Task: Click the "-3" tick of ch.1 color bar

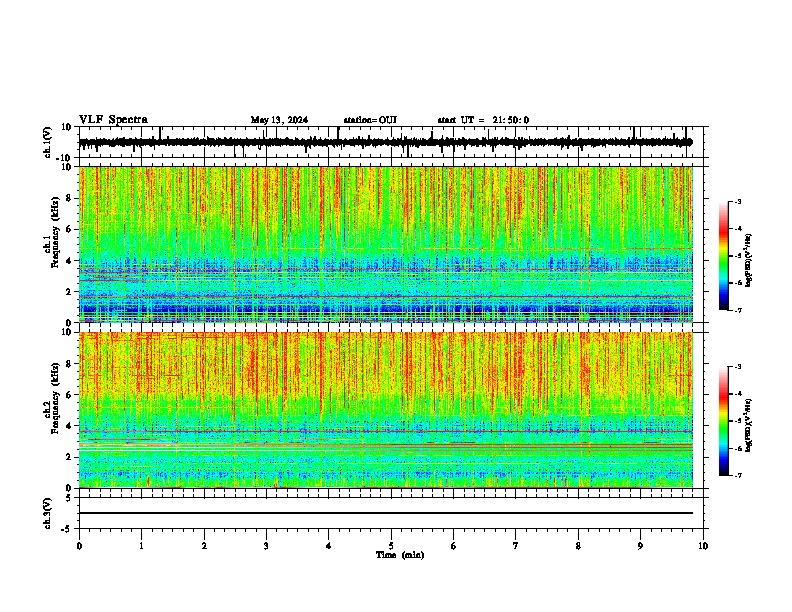Action: coord(737,201)
